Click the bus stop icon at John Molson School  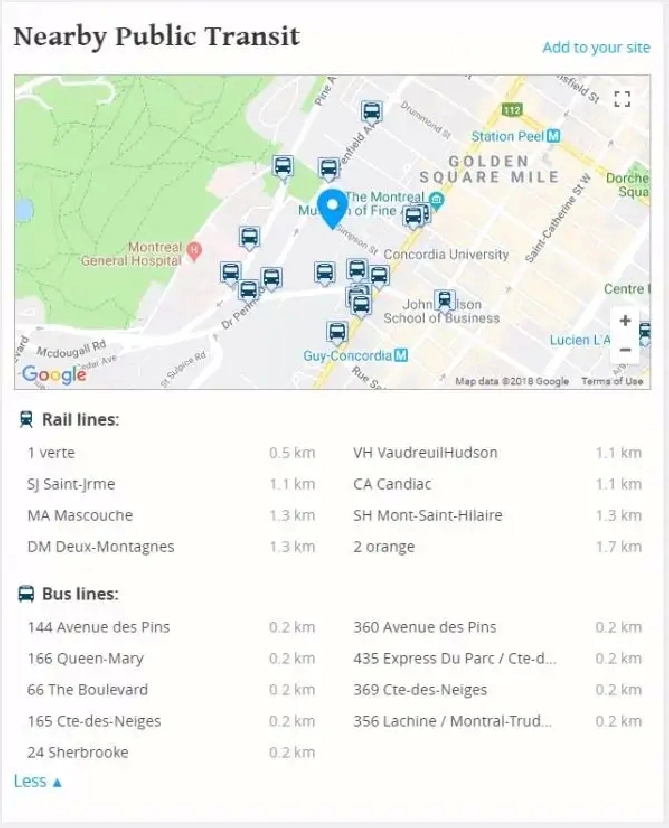click(445, 301)
